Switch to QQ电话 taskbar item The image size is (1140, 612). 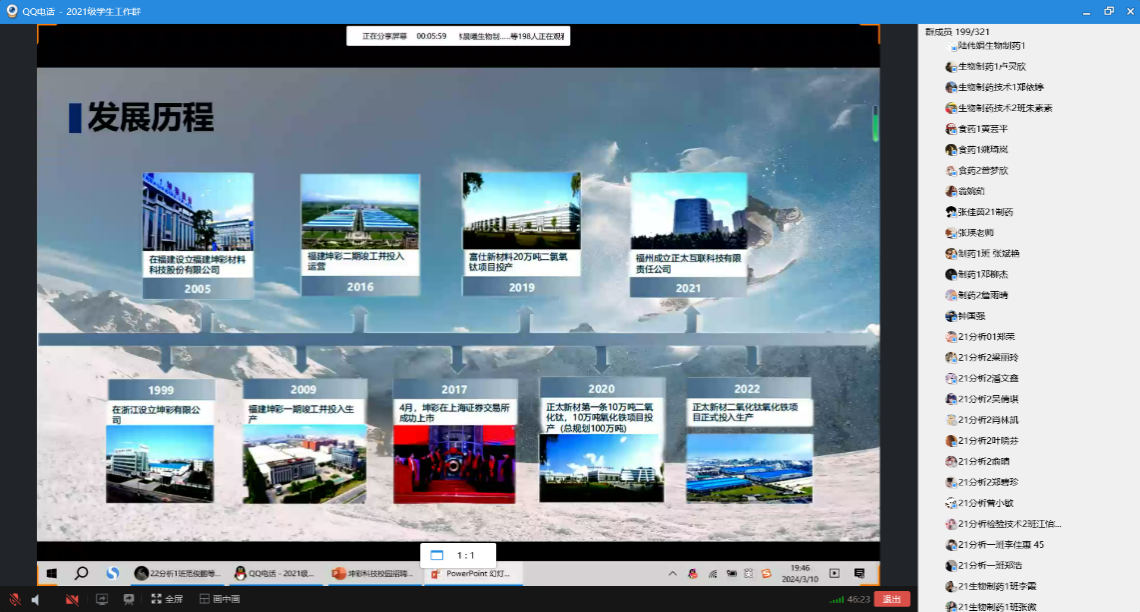click(x=274, y=573)
